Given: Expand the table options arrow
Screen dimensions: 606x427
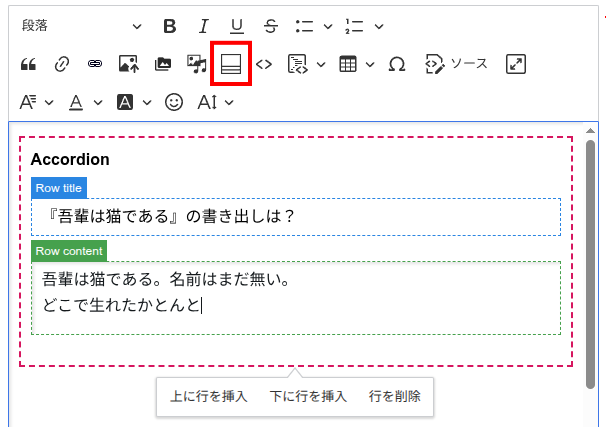Looking at the screenshot, I should tap(370, 65).
